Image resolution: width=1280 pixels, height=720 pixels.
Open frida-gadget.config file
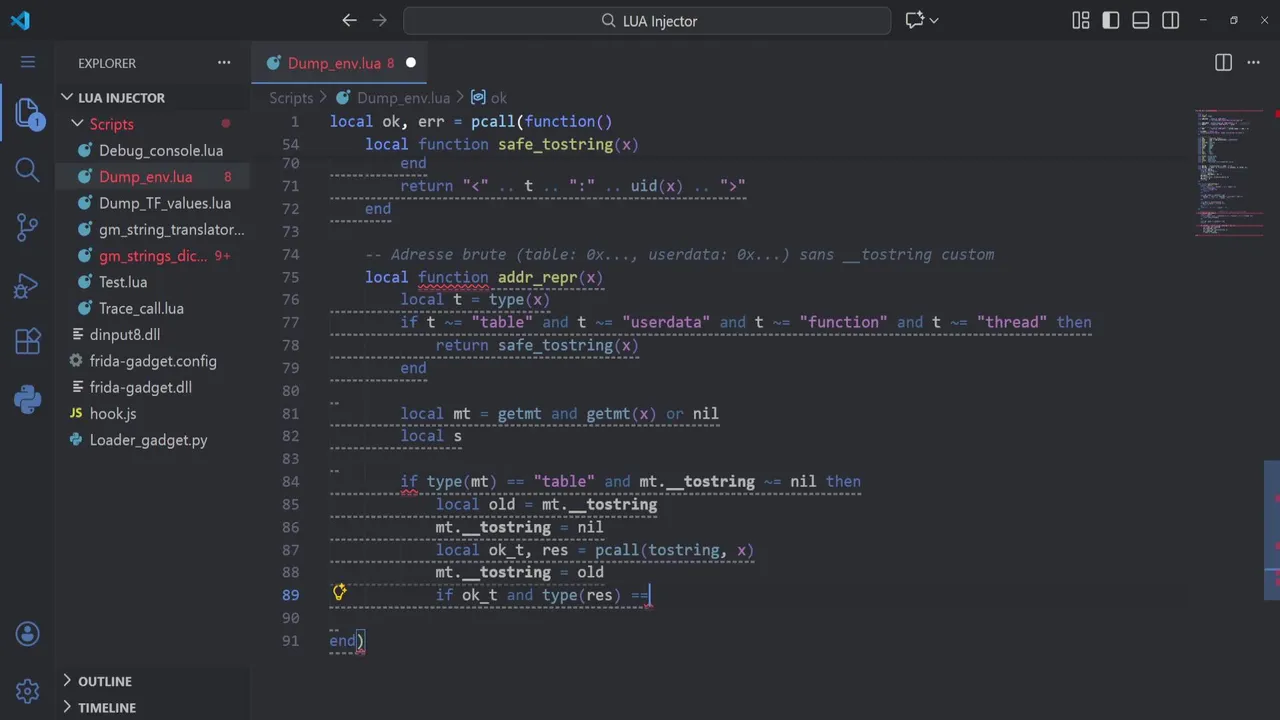click(x=152, y=361)
